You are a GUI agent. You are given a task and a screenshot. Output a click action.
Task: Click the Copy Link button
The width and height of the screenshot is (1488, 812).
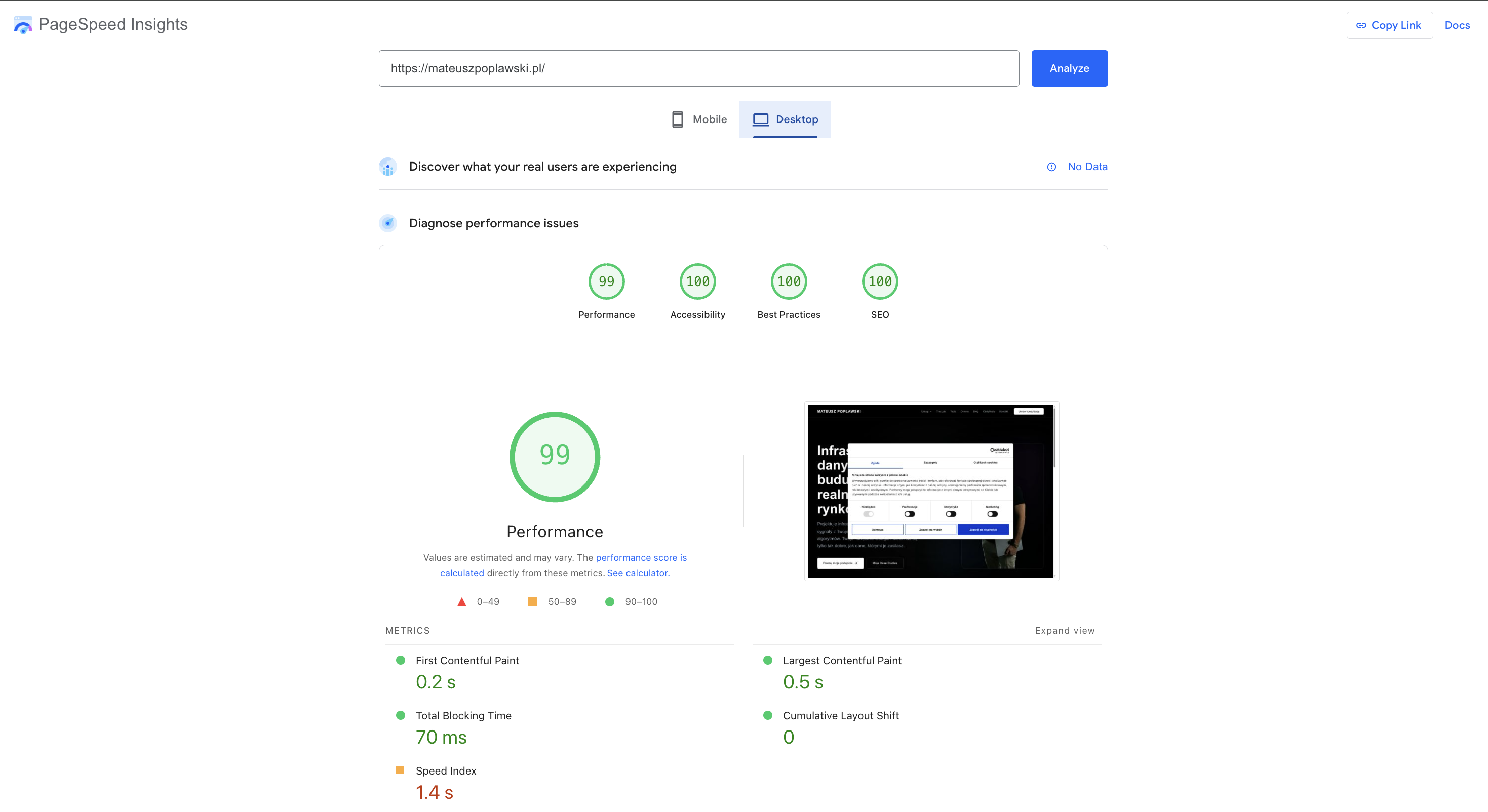(1389, 25)
